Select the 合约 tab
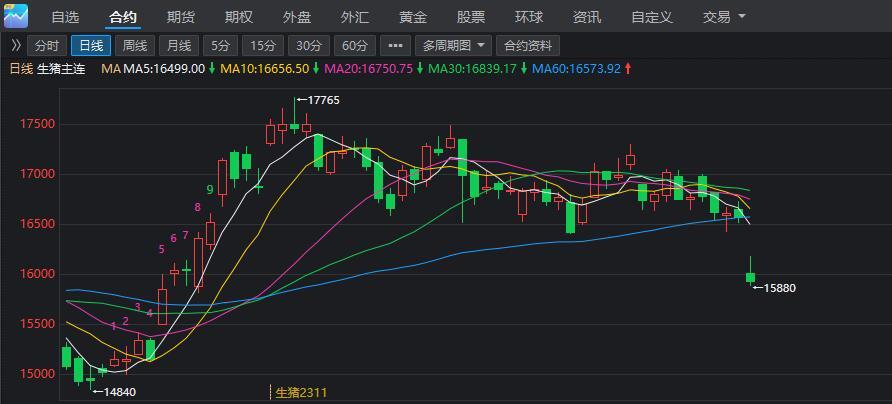The height and width of the screenshot is (404, 892). click(123, 17)
